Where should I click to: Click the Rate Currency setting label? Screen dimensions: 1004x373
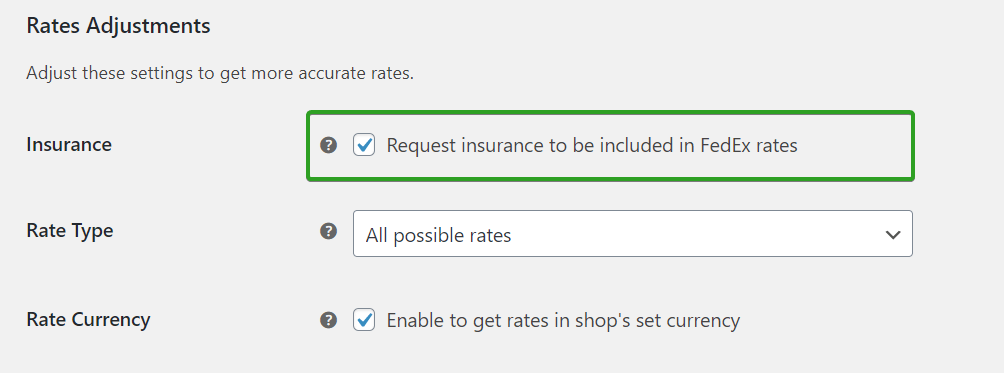pyautogui.click(x=88, y=319)
